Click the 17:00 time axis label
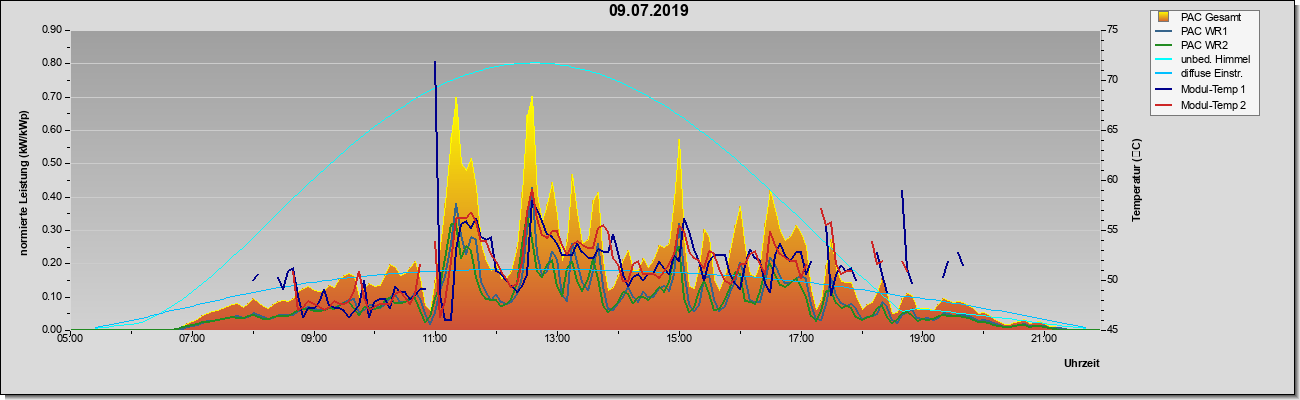Image resolution: width=1300 pixels, height=400 pixels. click(x=800, y=340)
